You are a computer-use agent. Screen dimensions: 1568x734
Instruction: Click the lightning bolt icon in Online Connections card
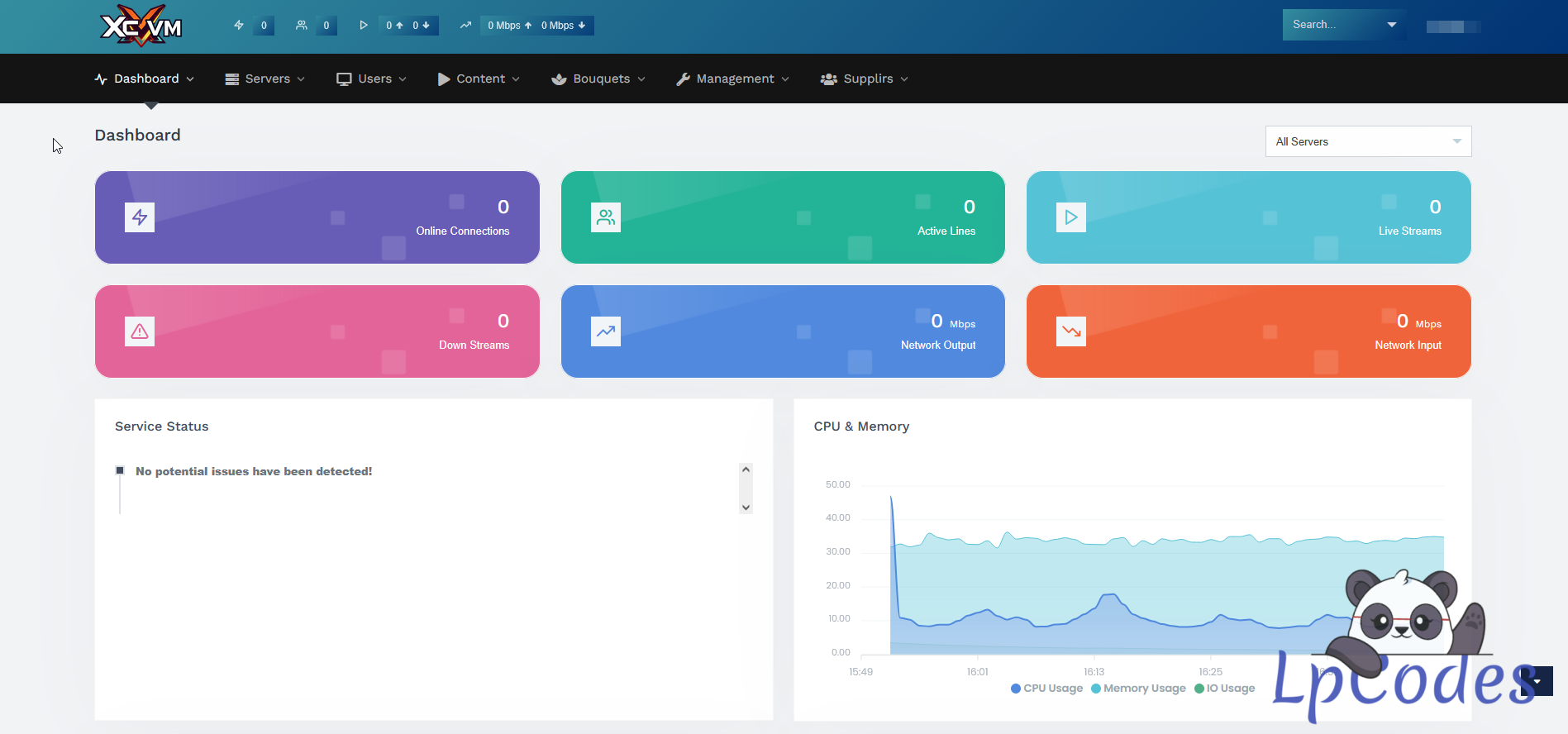140,217
